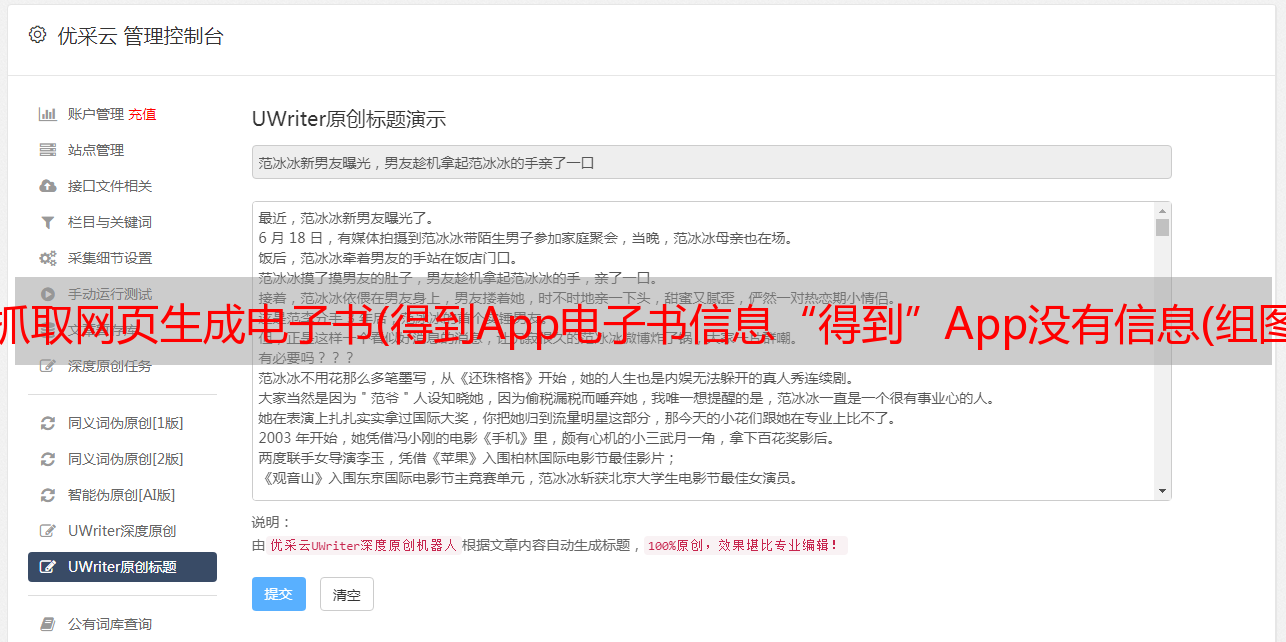1286x642 pixels.
Task: Click the red 优采云UWriter深度原创机器人 text
Action: click(363, 546)
